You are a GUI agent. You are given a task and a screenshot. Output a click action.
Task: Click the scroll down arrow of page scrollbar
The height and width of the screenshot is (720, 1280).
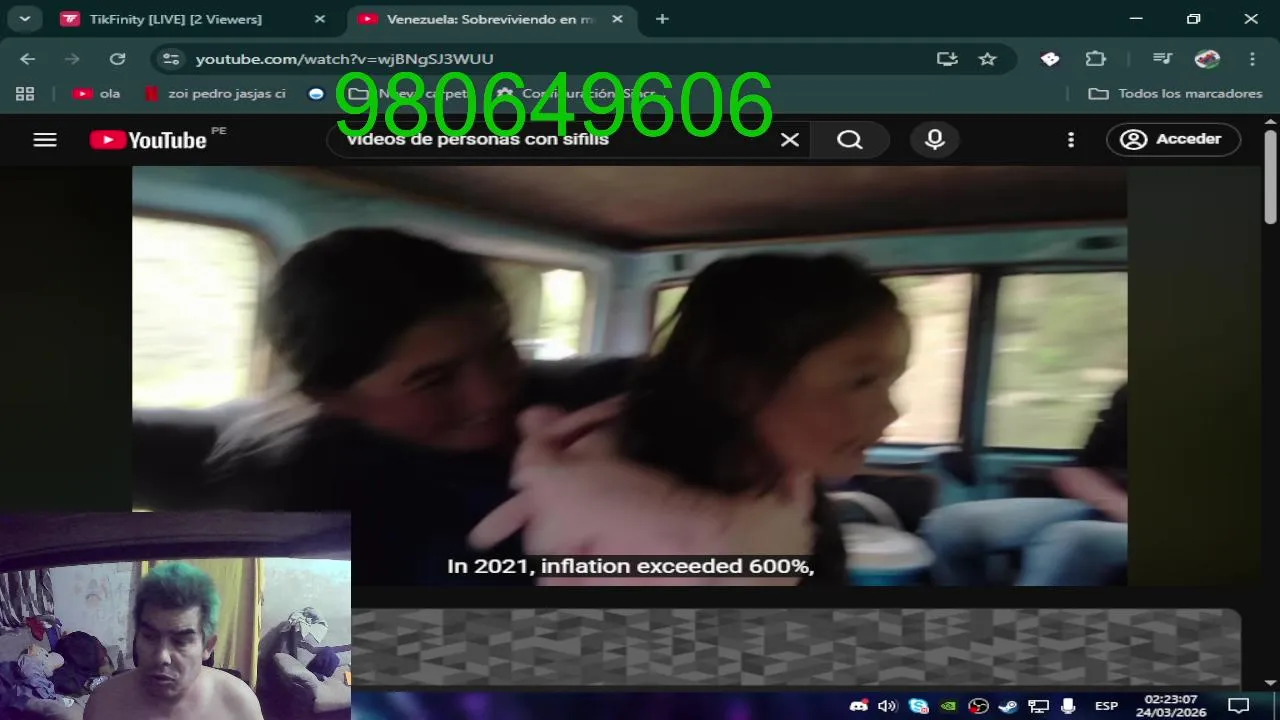point(1271,682)
